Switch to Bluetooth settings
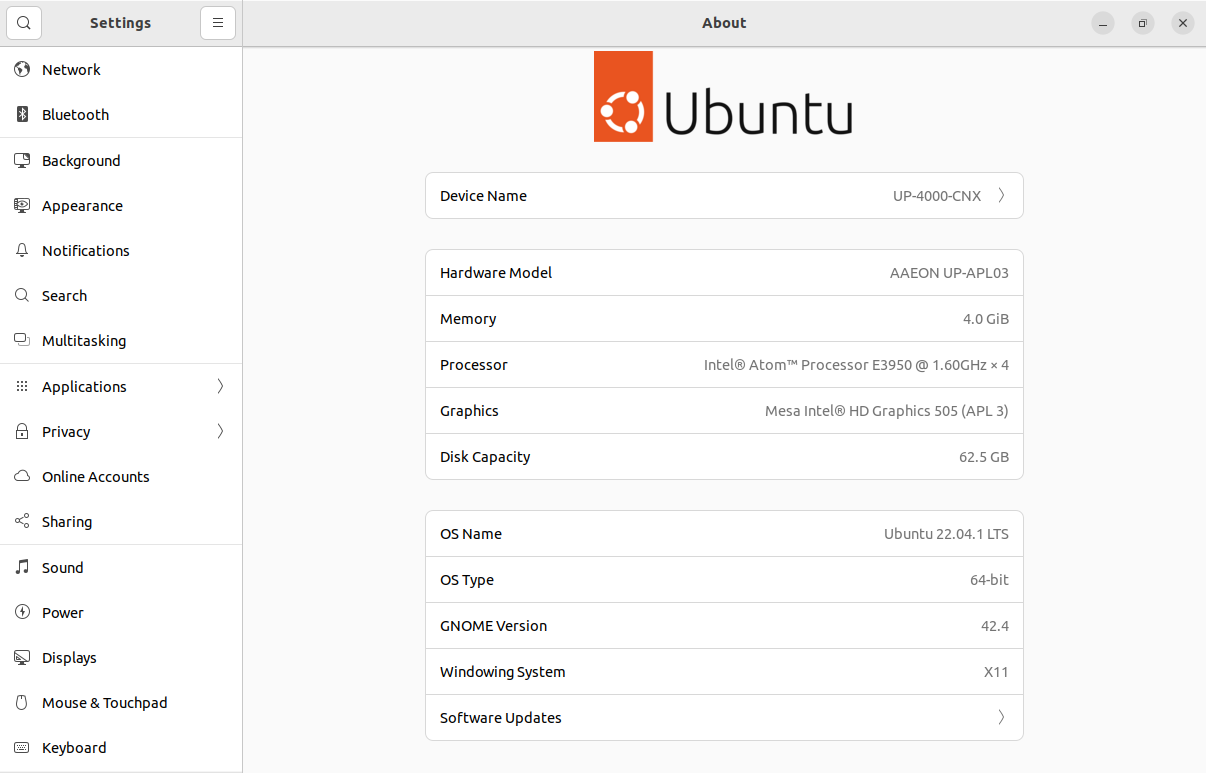1206x773 pixels. coord(121,115)
